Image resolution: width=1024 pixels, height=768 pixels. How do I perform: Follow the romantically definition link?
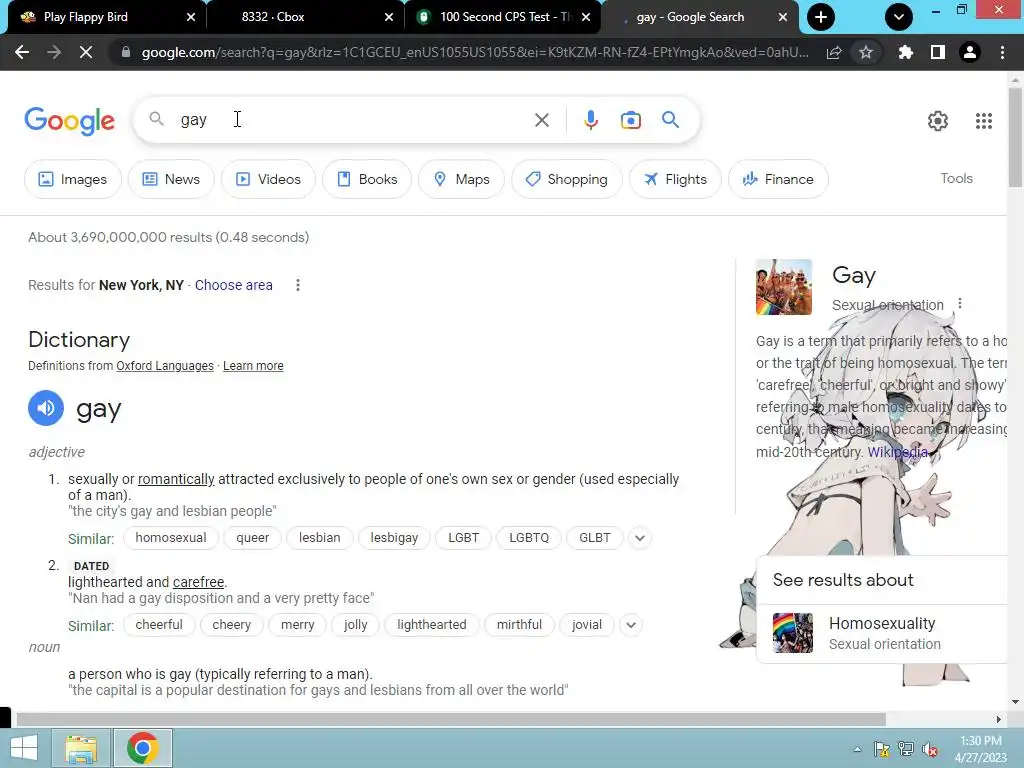click(176, 479)
